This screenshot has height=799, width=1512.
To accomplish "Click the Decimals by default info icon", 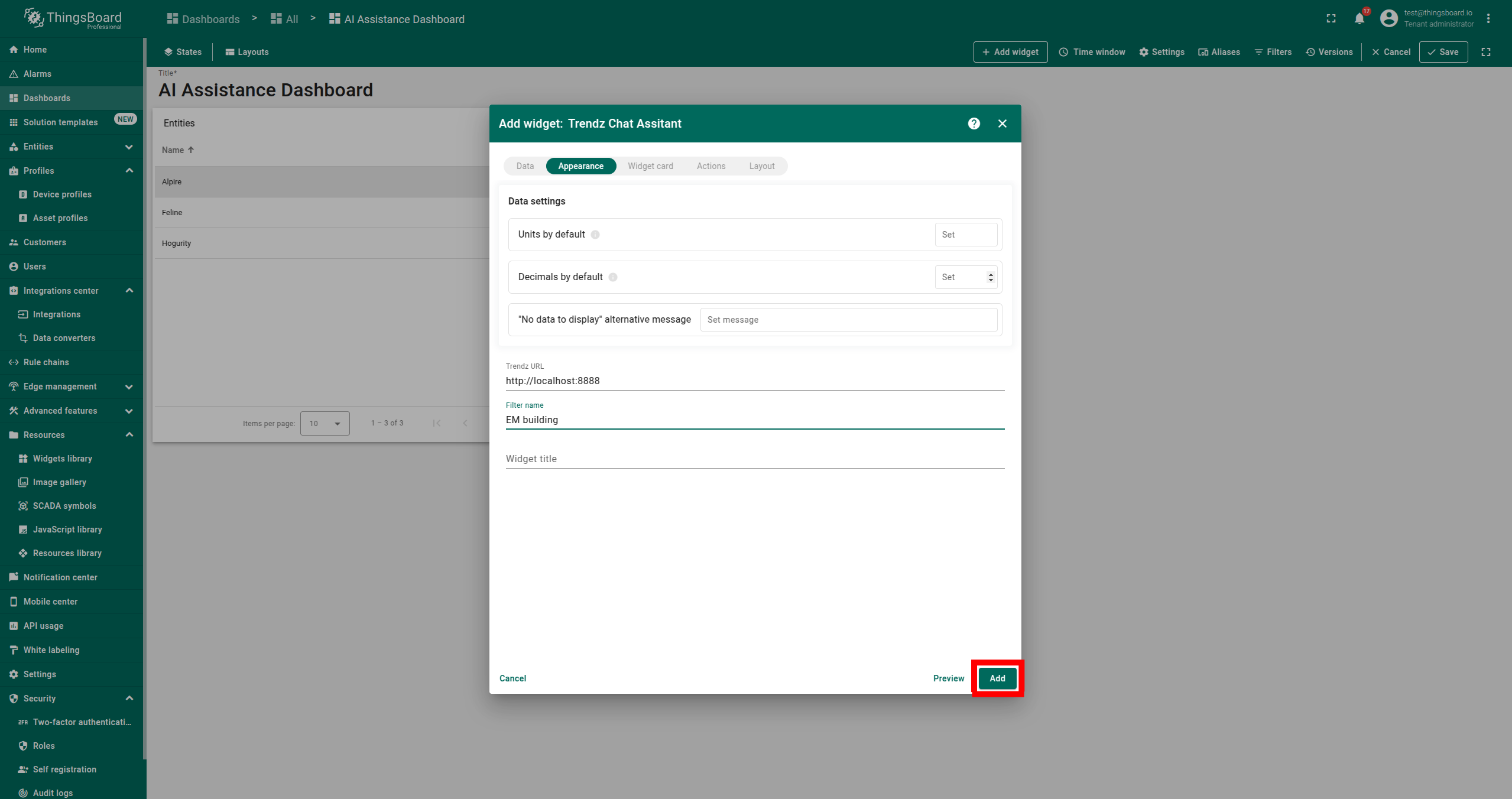I will (x=613, y=277).
